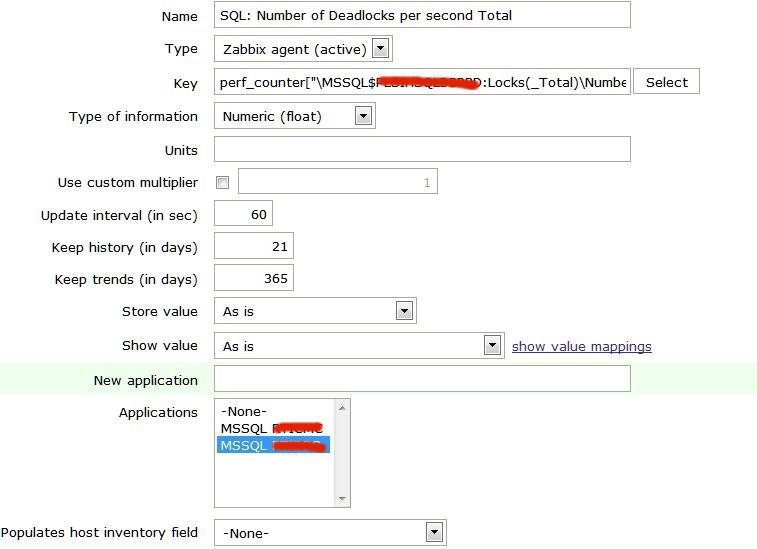
Task: Click the Name input field
Action: click(x=422, y=15)
